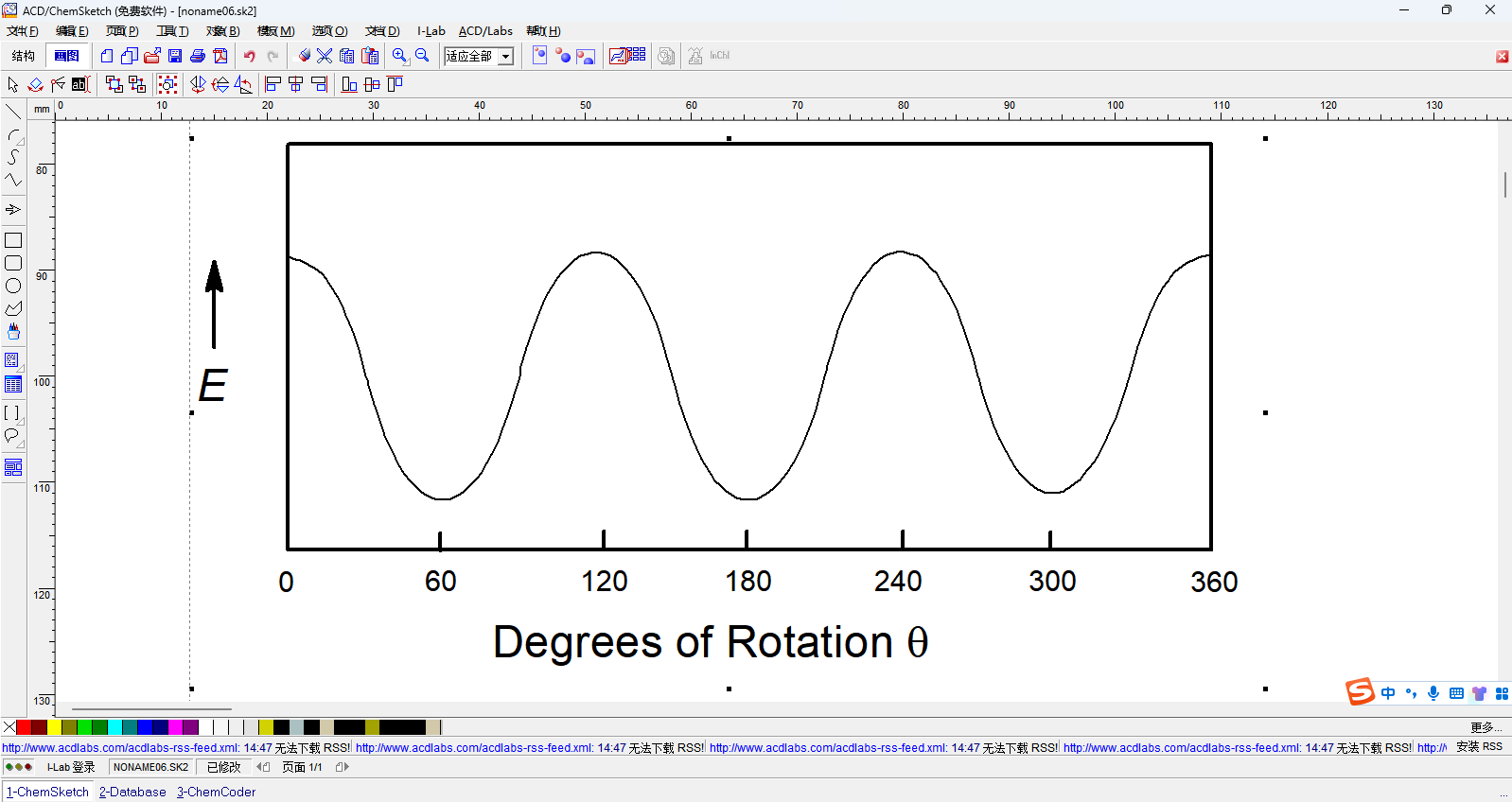Pick the magenta color swatch
The image size is (1512, 802).
175,727
